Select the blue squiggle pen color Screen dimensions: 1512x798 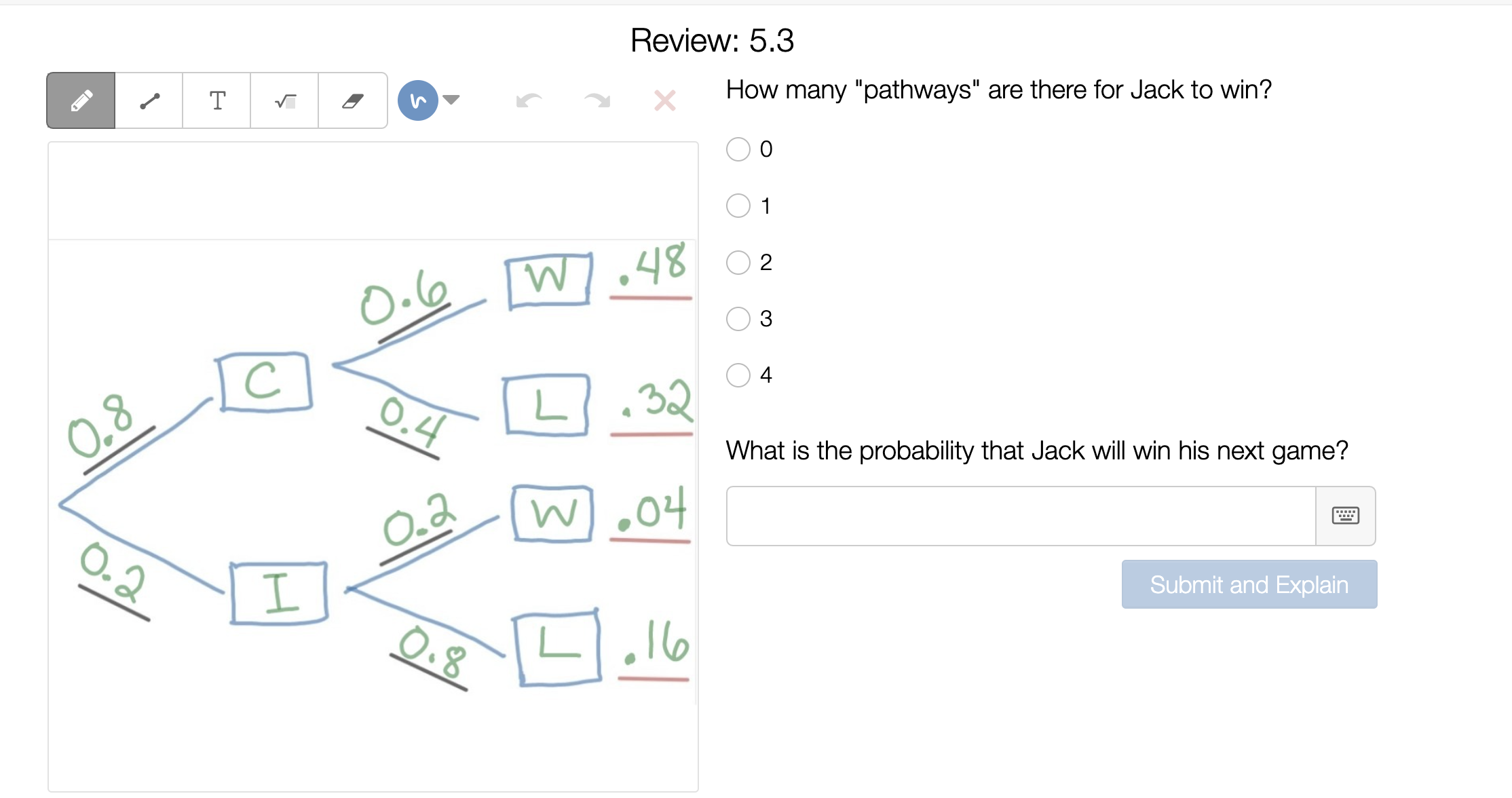[x=416, y=100]
